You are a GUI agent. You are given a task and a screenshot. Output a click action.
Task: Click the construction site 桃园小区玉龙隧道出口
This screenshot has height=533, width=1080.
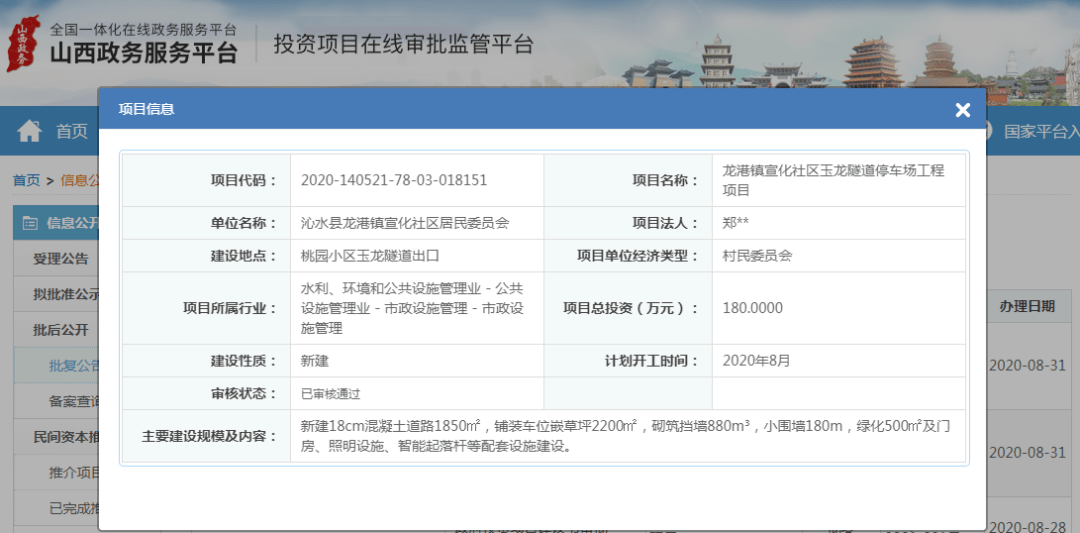click(x=370, y=255)
